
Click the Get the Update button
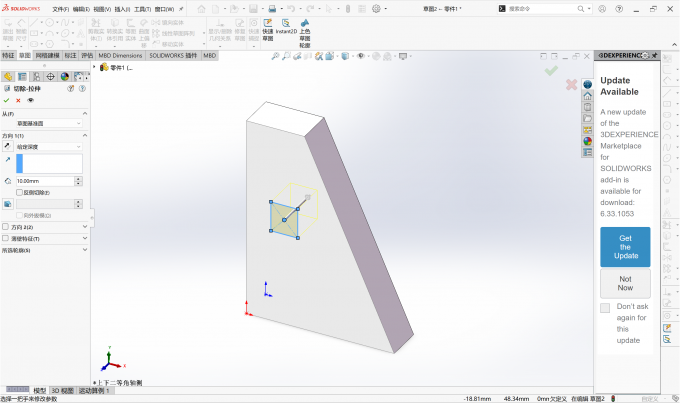click(625, 247)
